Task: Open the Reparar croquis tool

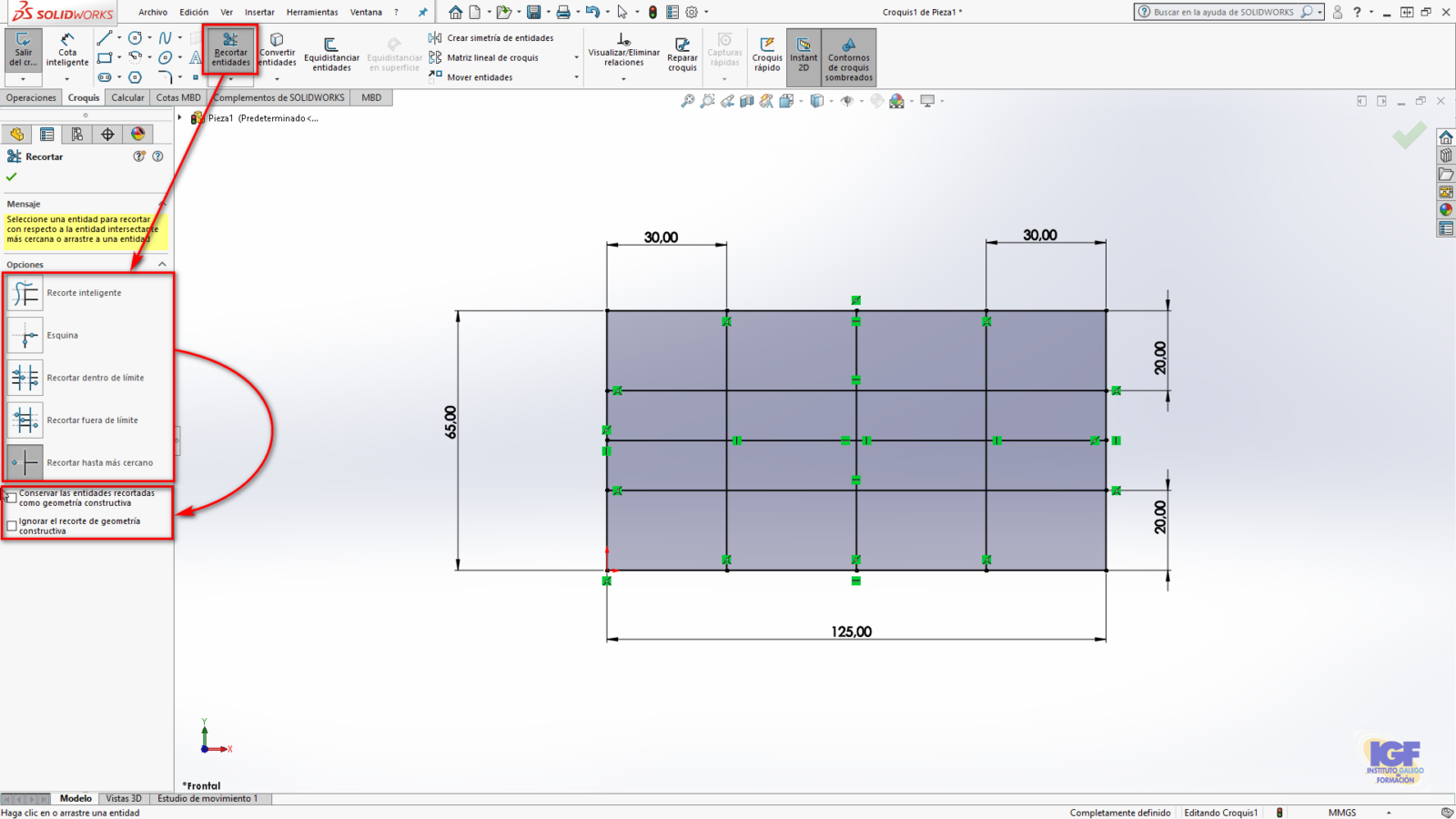Action: pyautogui.click(x=682, y=53)
